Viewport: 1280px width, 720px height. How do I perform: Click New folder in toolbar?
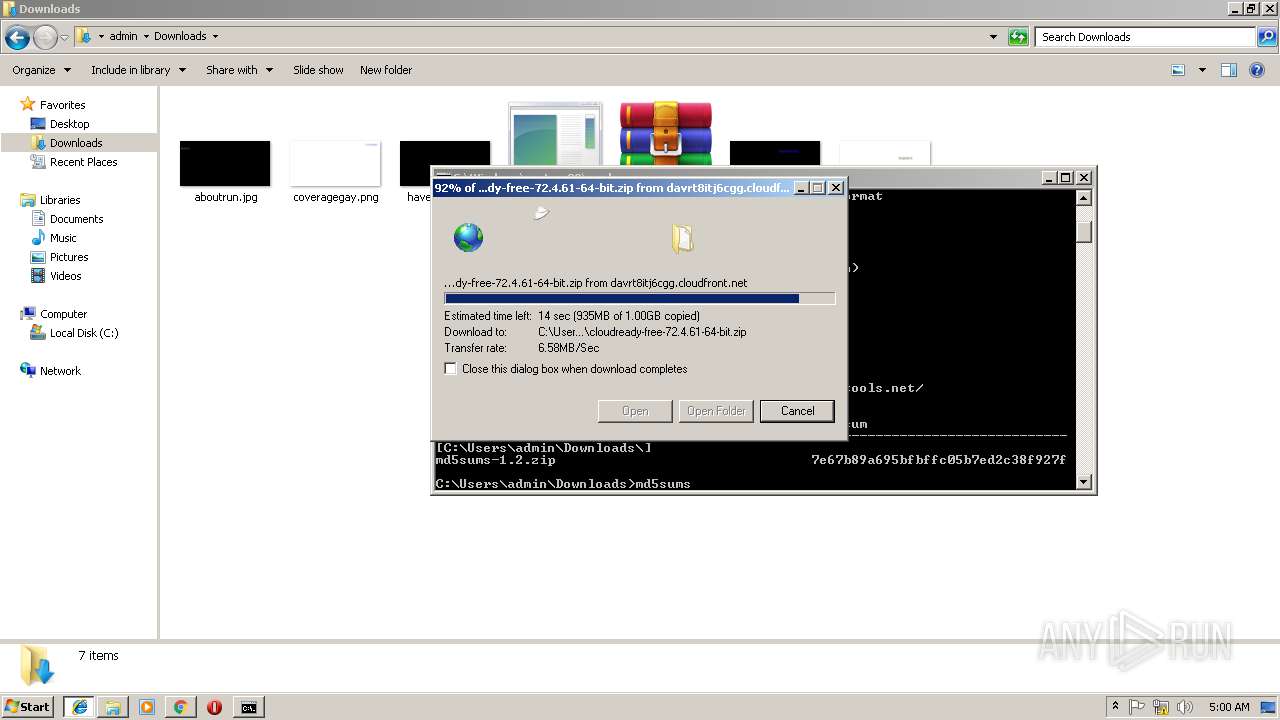pos(386,70)
